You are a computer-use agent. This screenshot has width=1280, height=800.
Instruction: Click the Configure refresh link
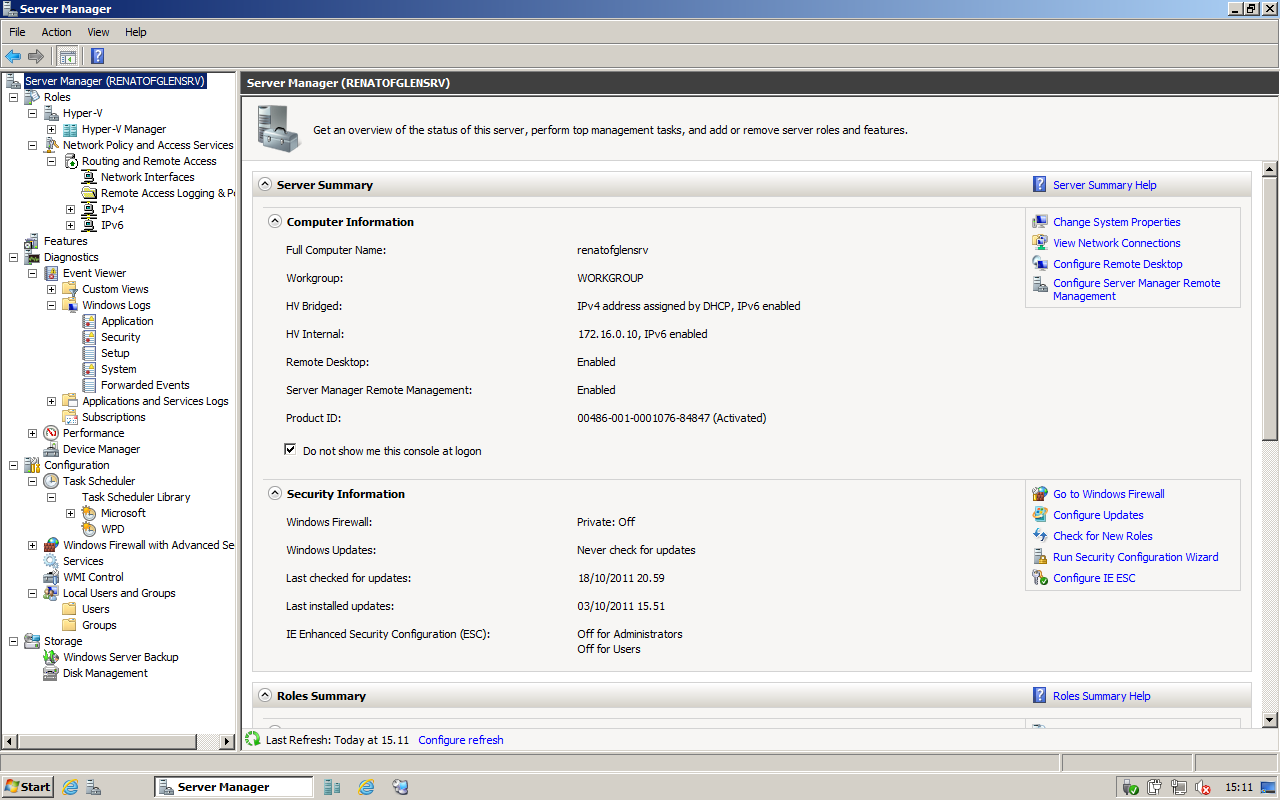point(460,740)
